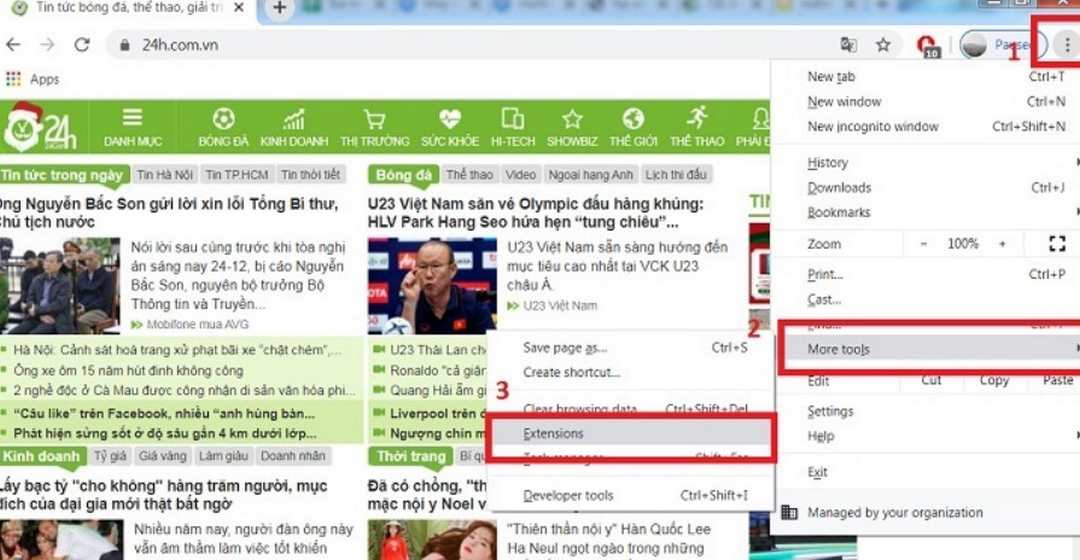1080x560 pixels.
Task: Increase zoom with plus button
Action: click(x=1002, y=244)
